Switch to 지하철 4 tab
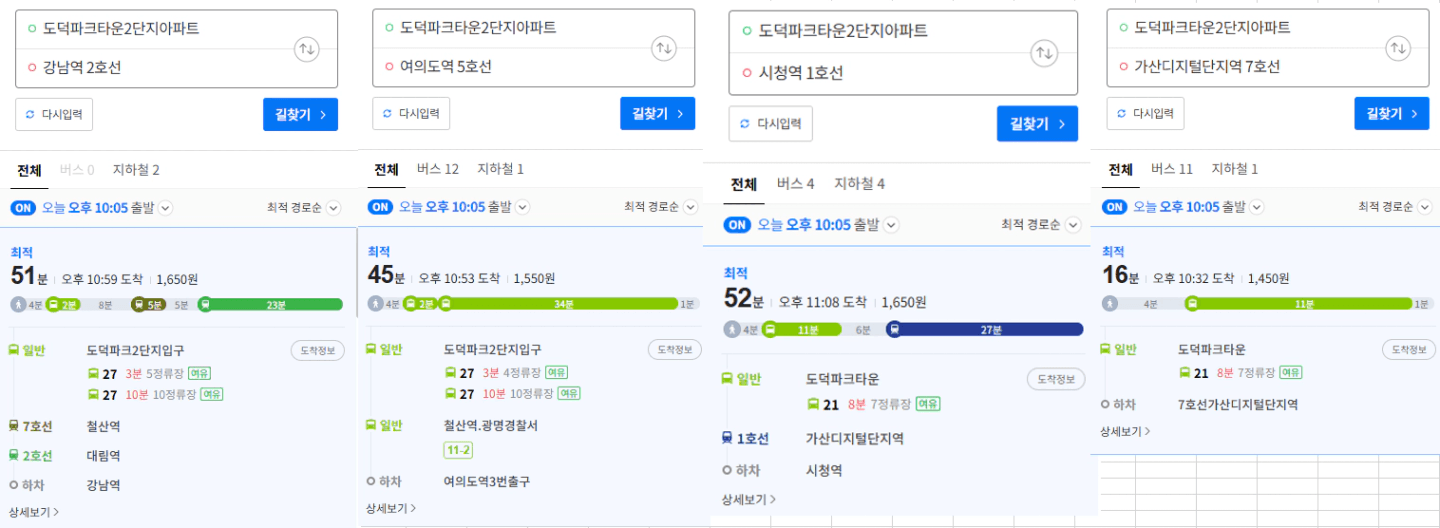Image resolution: width=1440 pixels, height=528 pixels. coord(860,184)
